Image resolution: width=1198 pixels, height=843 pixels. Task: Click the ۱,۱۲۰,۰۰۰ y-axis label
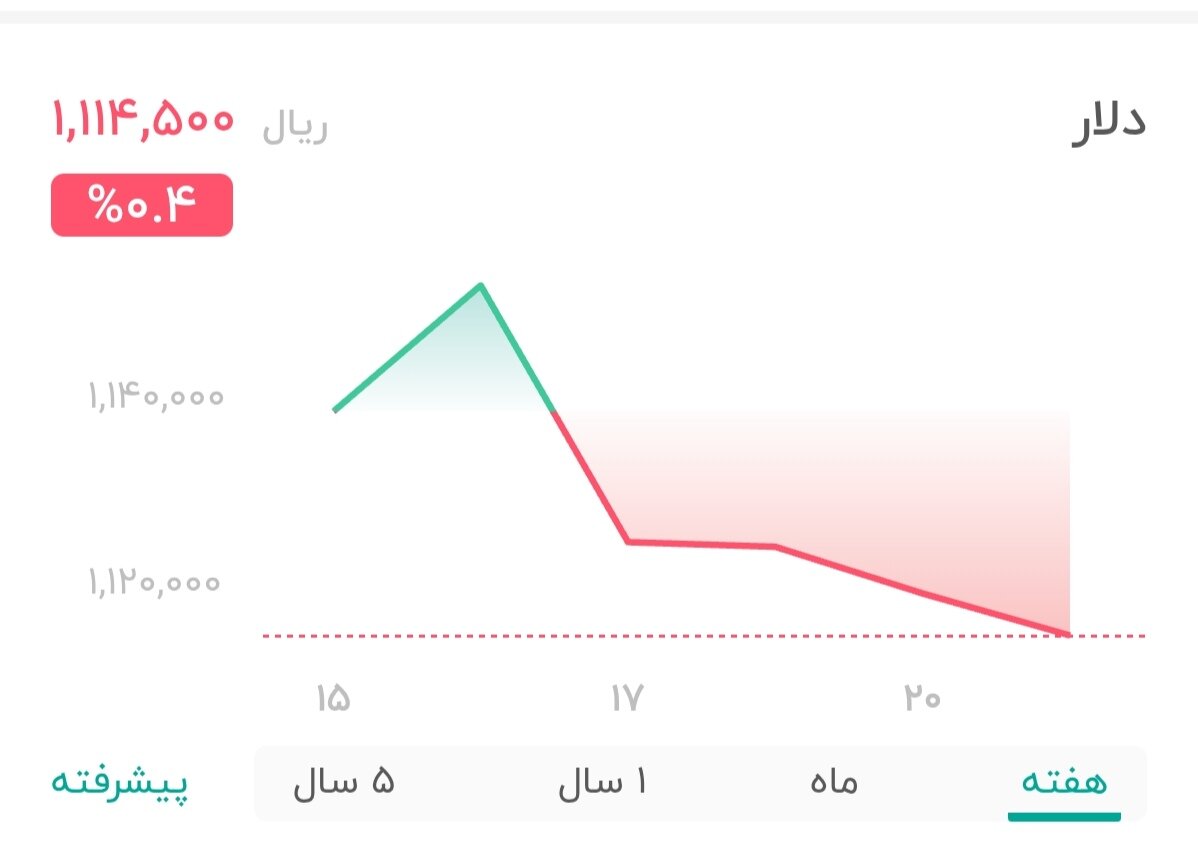point(155,582)
